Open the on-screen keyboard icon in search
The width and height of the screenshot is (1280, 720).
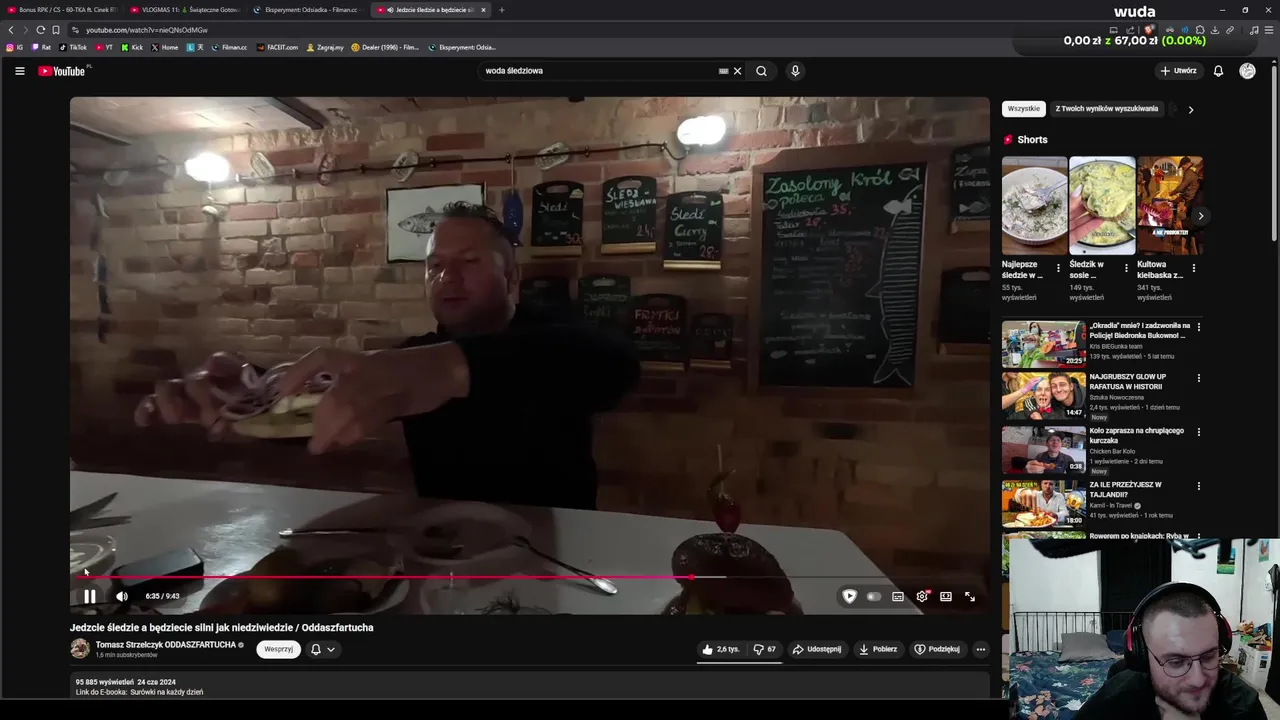(723, 71)
